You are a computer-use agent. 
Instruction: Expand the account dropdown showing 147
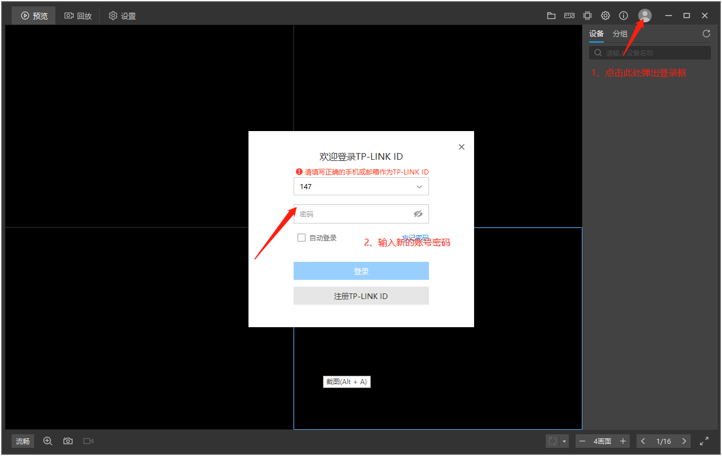tap(419, 187)
